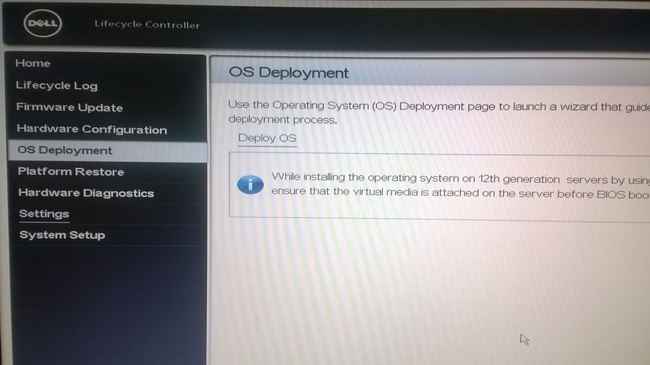Open the Settings menu entry
The height and width of the screenshot is (365, 650).
(x=44, y=214)
